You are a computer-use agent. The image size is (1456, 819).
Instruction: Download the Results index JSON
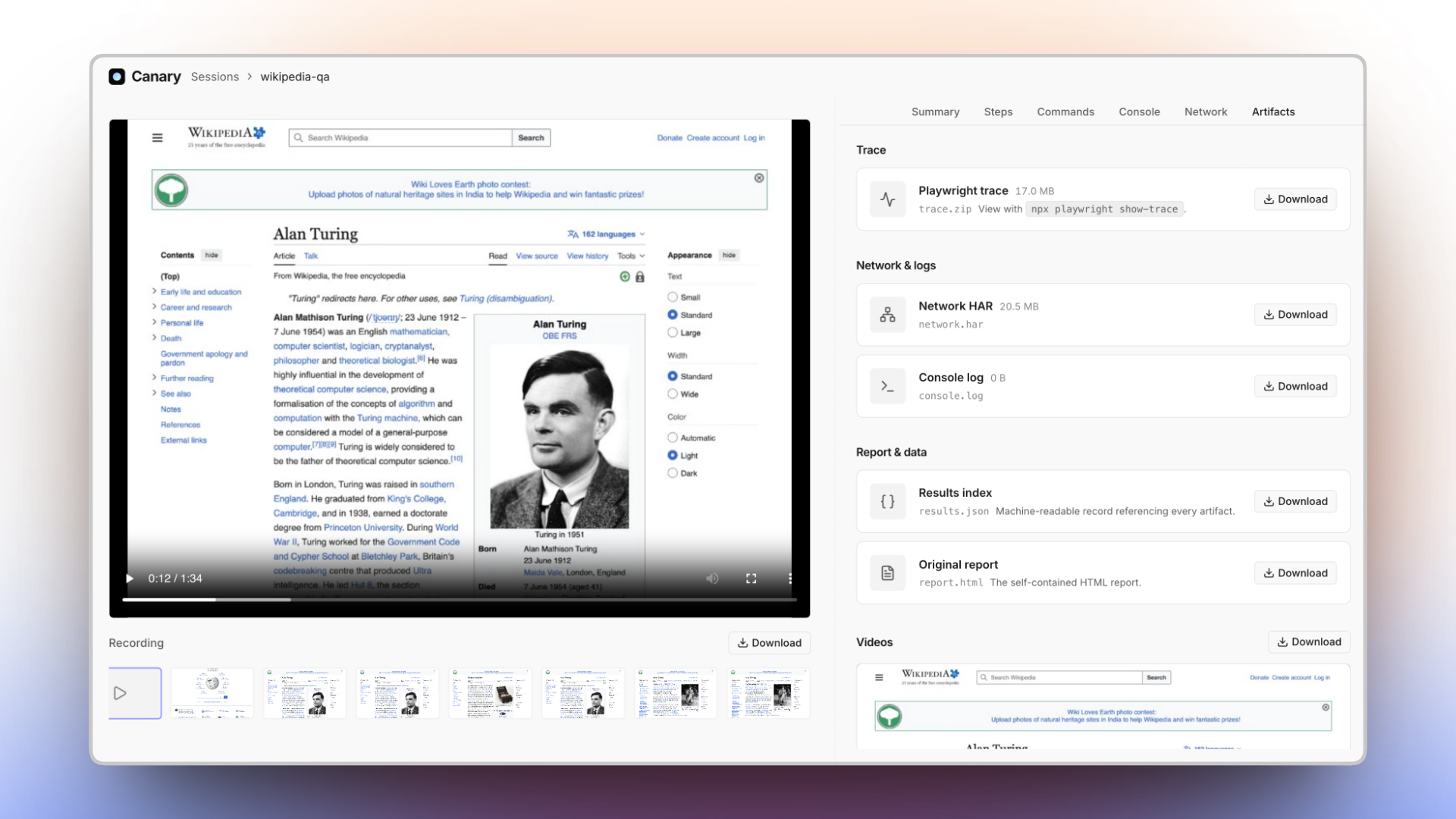[1295, 501]
